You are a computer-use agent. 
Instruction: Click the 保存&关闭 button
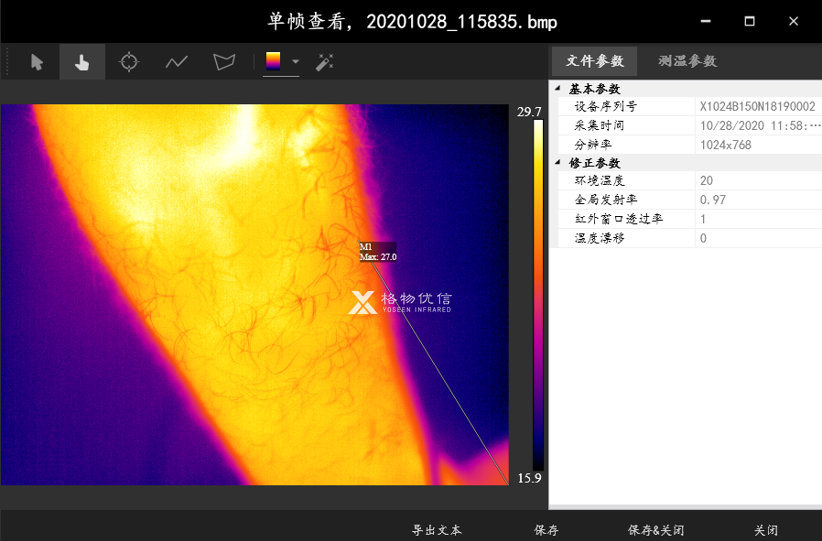pyautogui.click(x=656, y=530)
